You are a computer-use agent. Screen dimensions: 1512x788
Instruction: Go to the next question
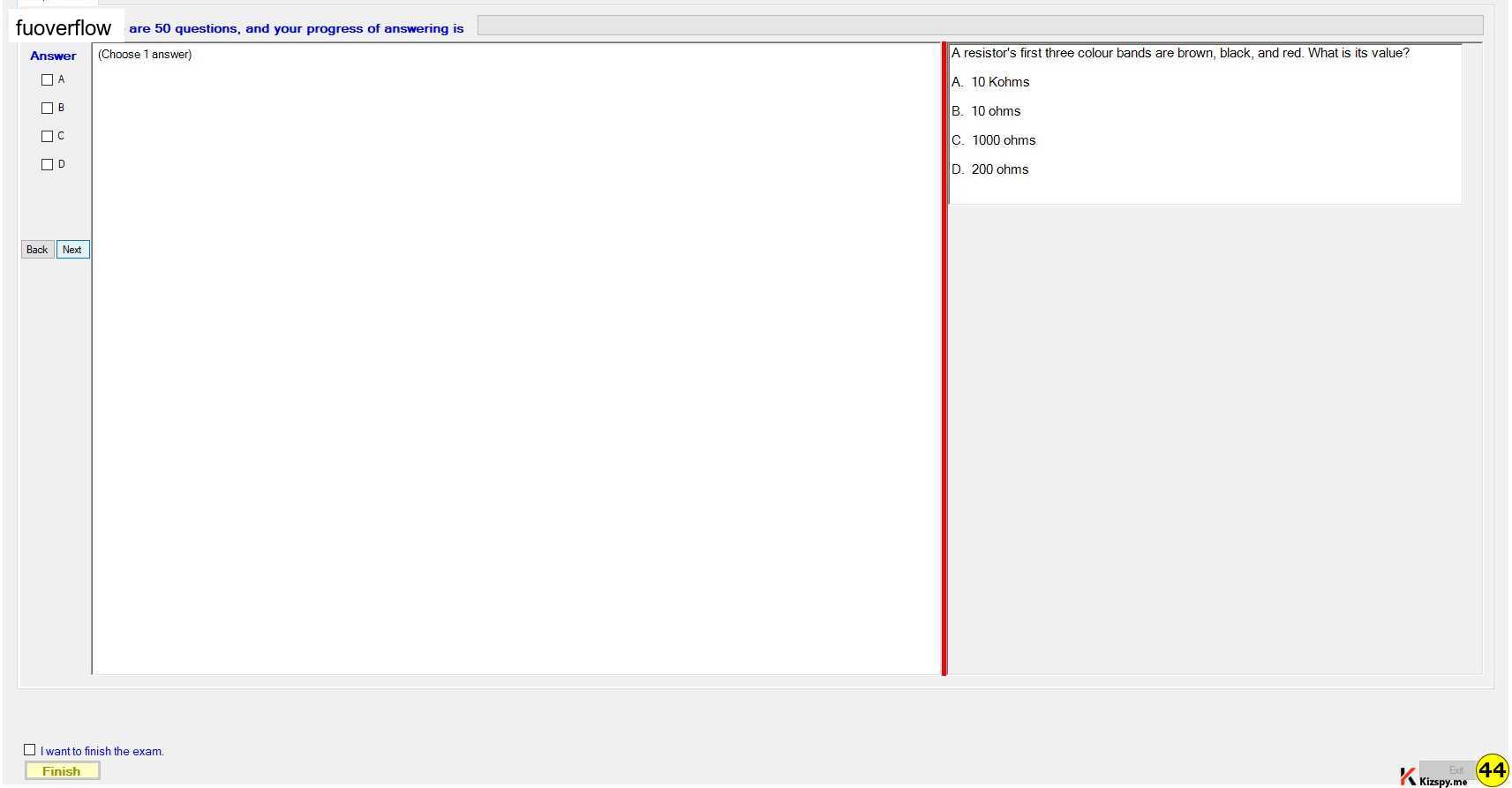pyautogui.click(x=72, y=250)
